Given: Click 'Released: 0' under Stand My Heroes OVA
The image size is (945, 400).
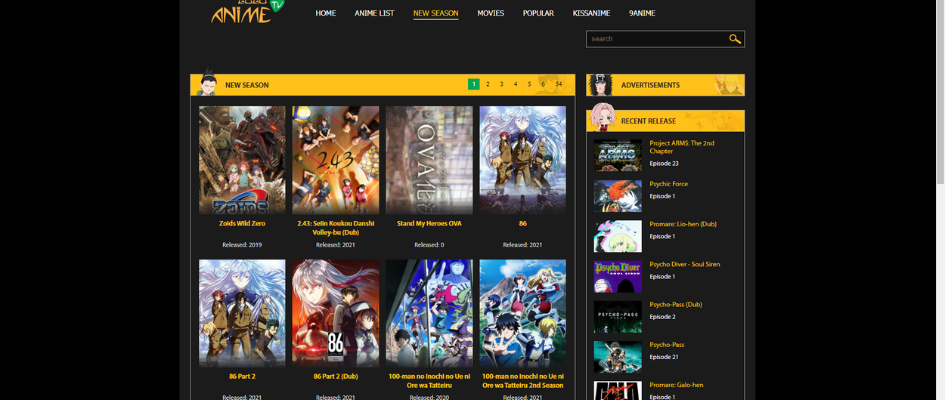Looking at the screenshot, I should 429,245.
